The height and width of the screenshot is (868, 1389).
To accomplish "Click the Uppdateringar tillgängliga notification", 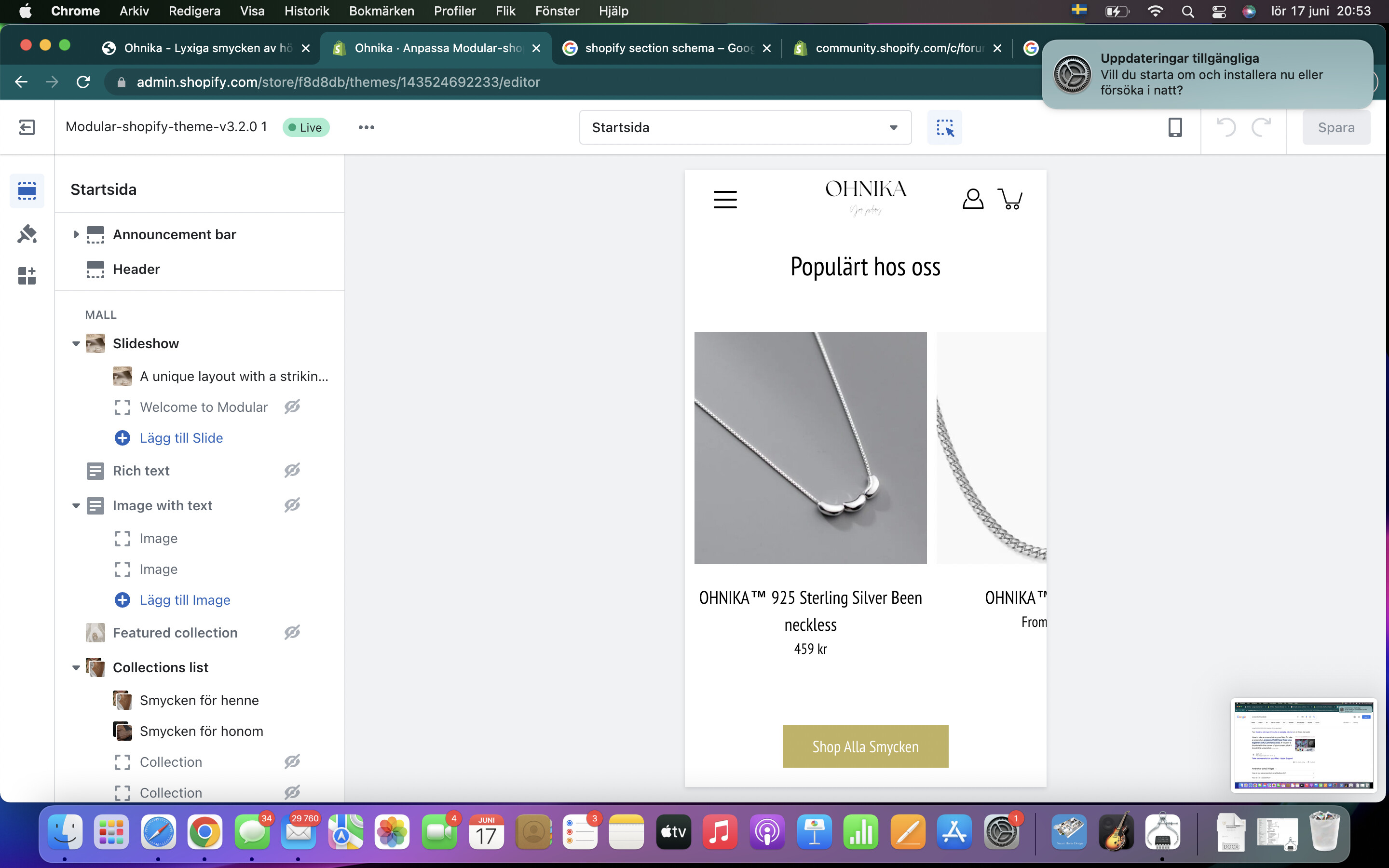I will click(x=1207, y=74).
